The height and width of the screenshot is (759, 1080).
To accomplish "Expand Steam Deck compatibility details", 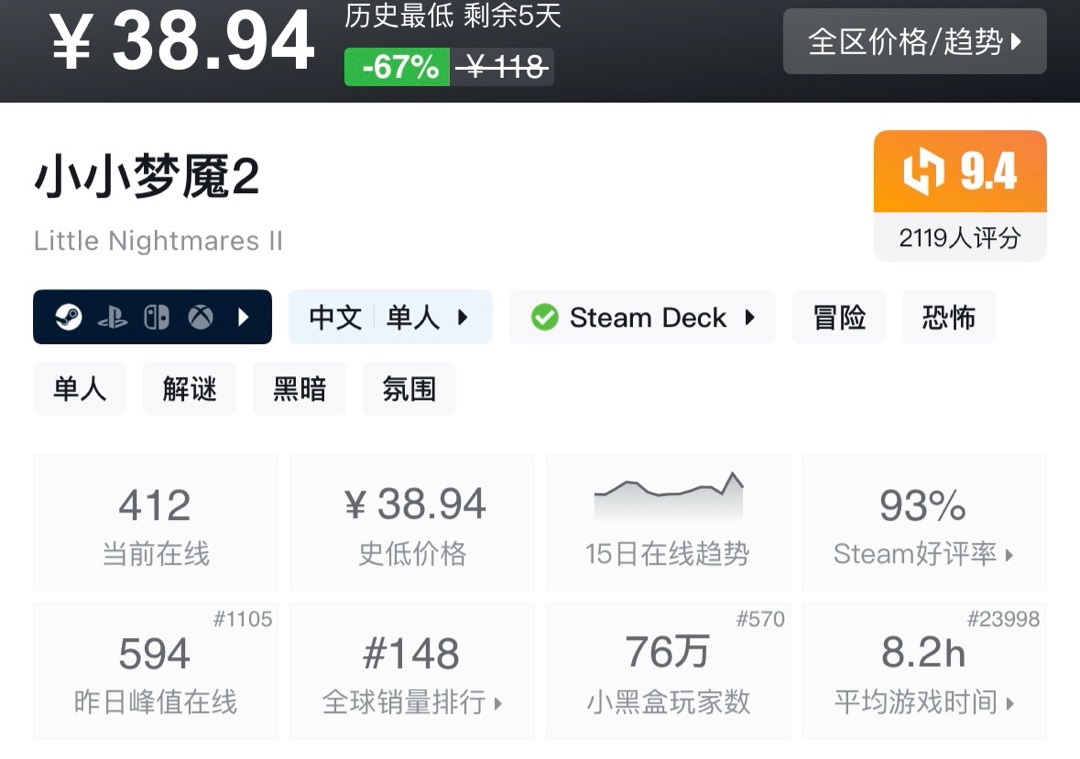I will 643,318.
